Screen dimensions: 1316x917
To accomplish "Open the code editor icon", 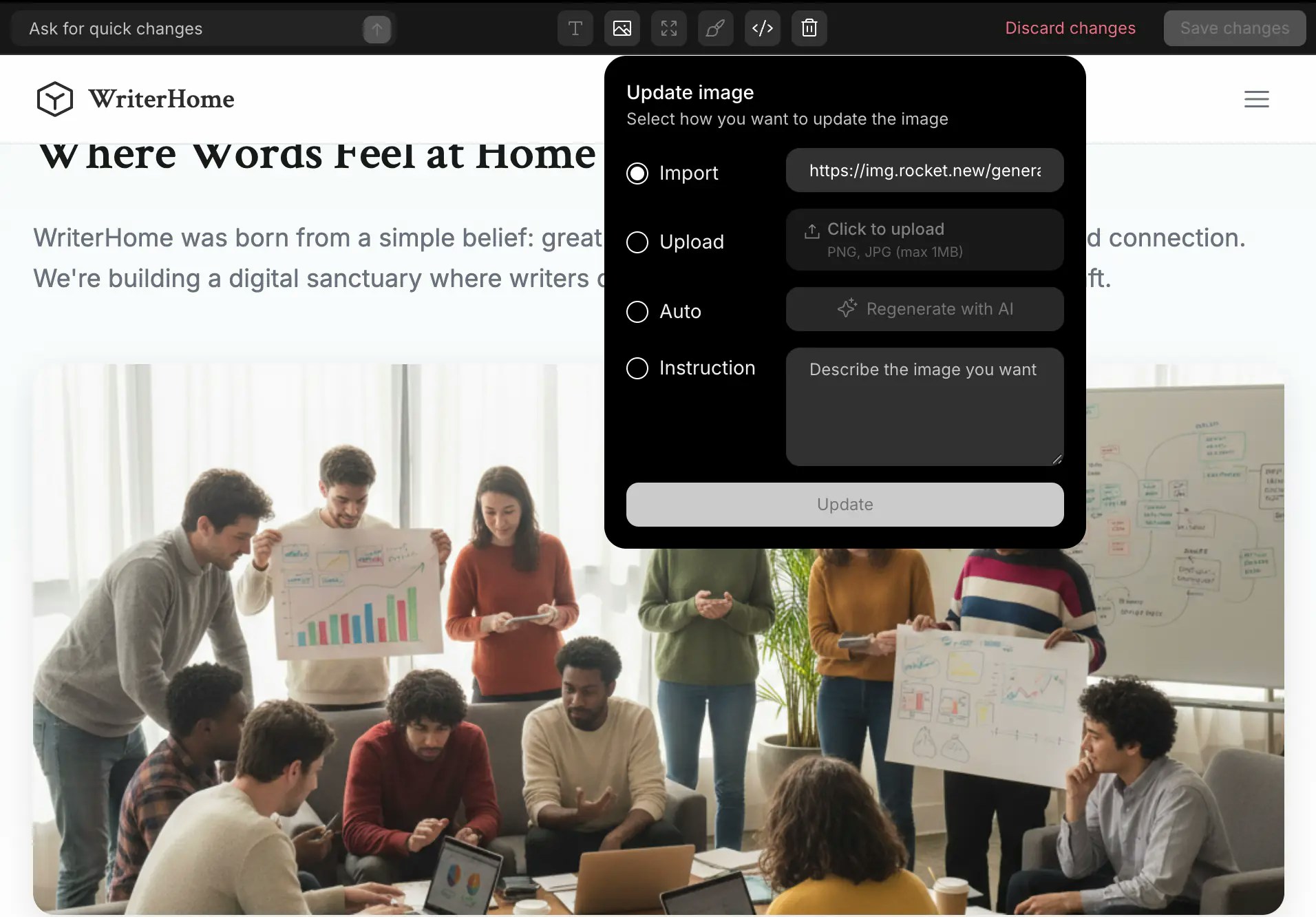I will (x=761, y=28).
